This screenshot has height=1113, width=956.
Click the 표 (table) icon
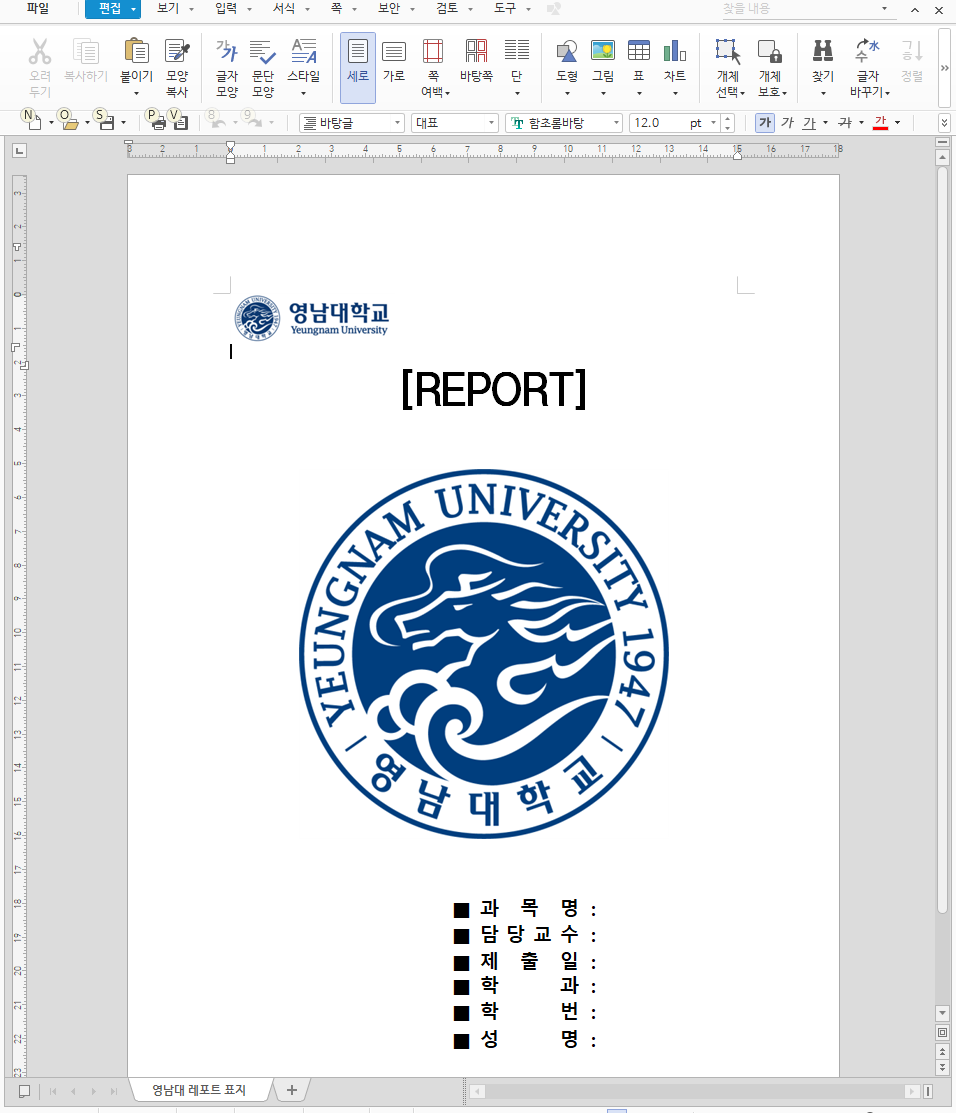pos(639,52)
